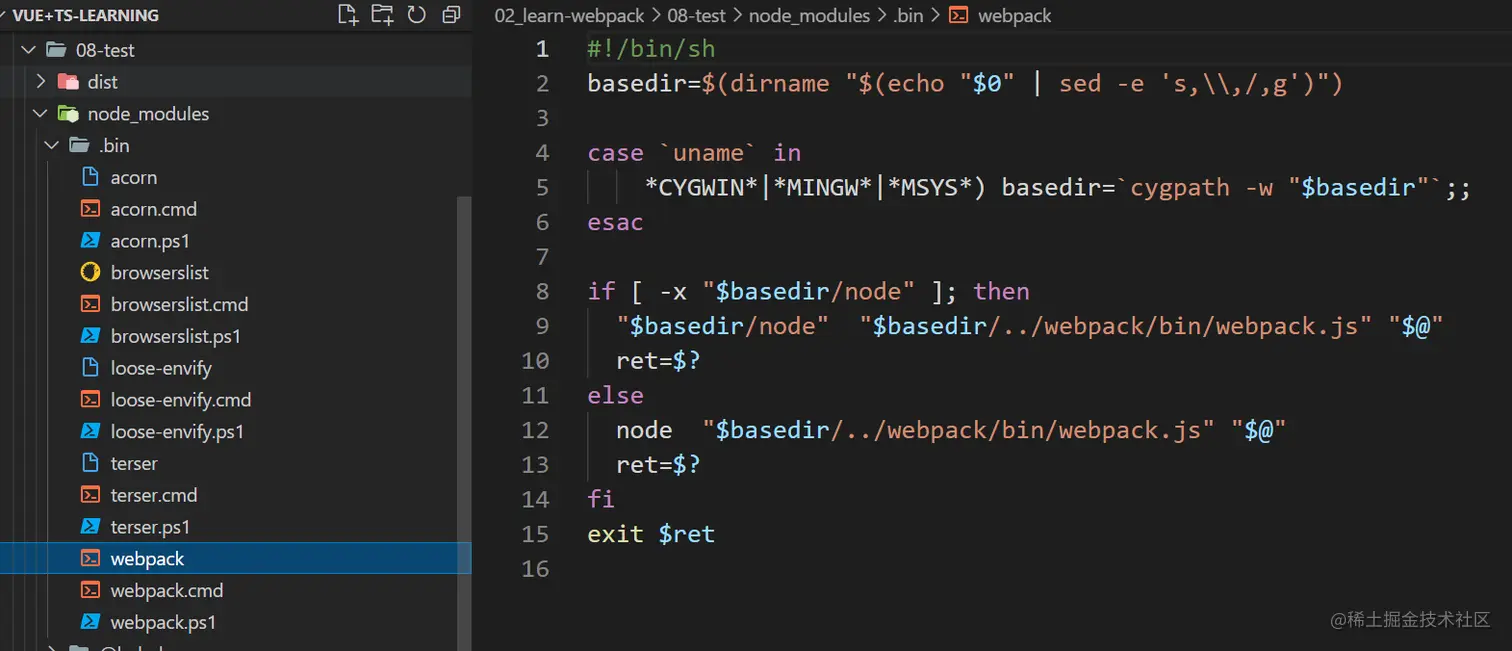Screen dimensions: 1512x651
Task: Click the acorn.ps1 PowerShell file icon
Action: click(90, 241)
